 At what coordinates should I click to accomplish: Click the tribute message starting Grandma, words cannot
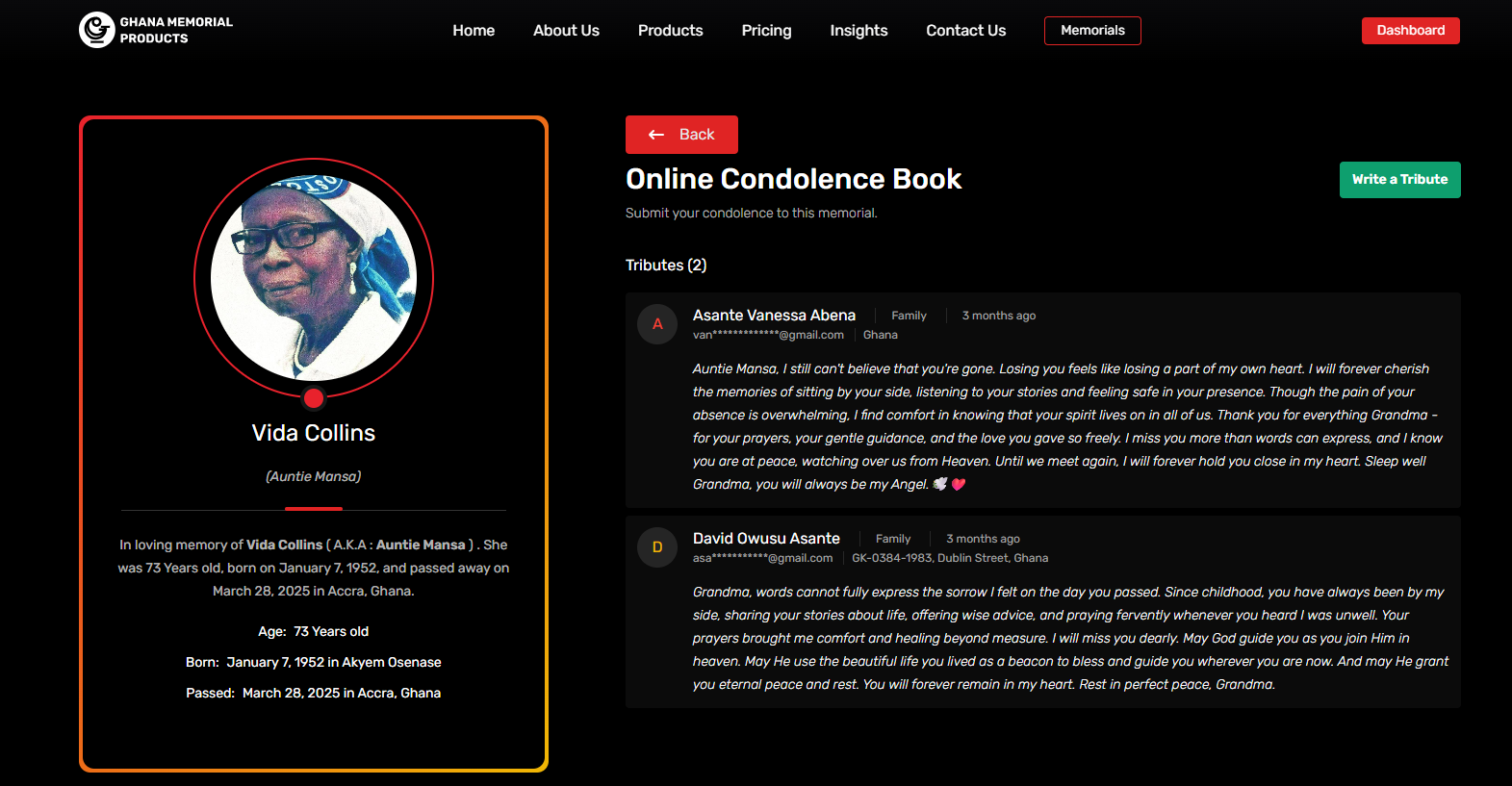[x=1070, y=638]
